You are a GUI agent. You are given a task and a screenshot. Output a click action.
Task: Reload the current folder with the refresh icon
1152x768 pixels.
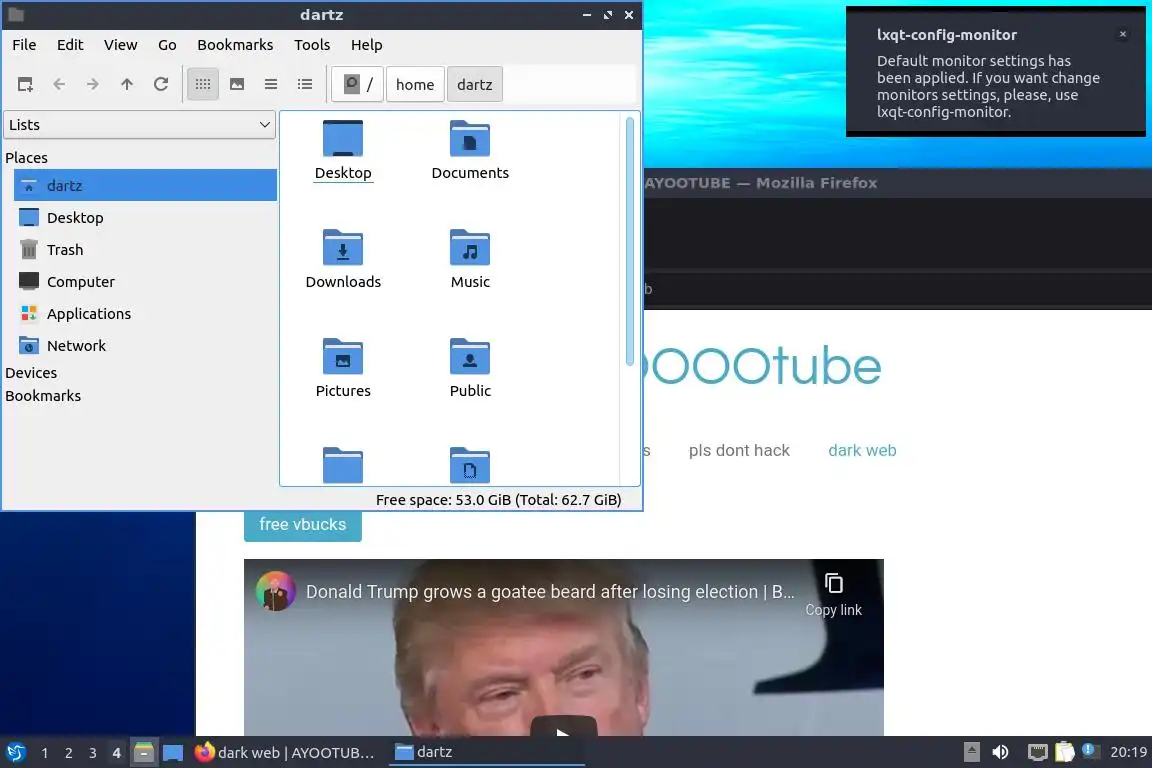click(x=161, y=85)
